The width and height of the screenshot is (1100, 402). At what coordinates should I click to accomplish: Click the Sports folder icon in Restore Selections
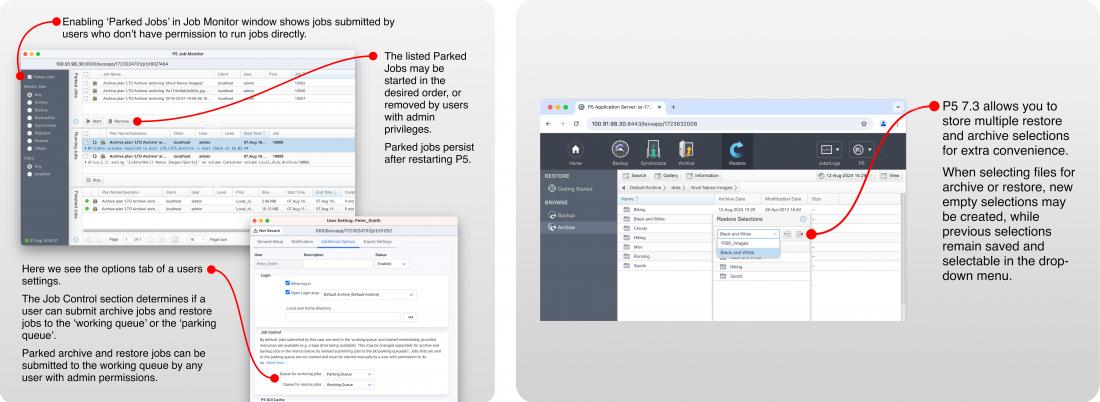point(723,276)
